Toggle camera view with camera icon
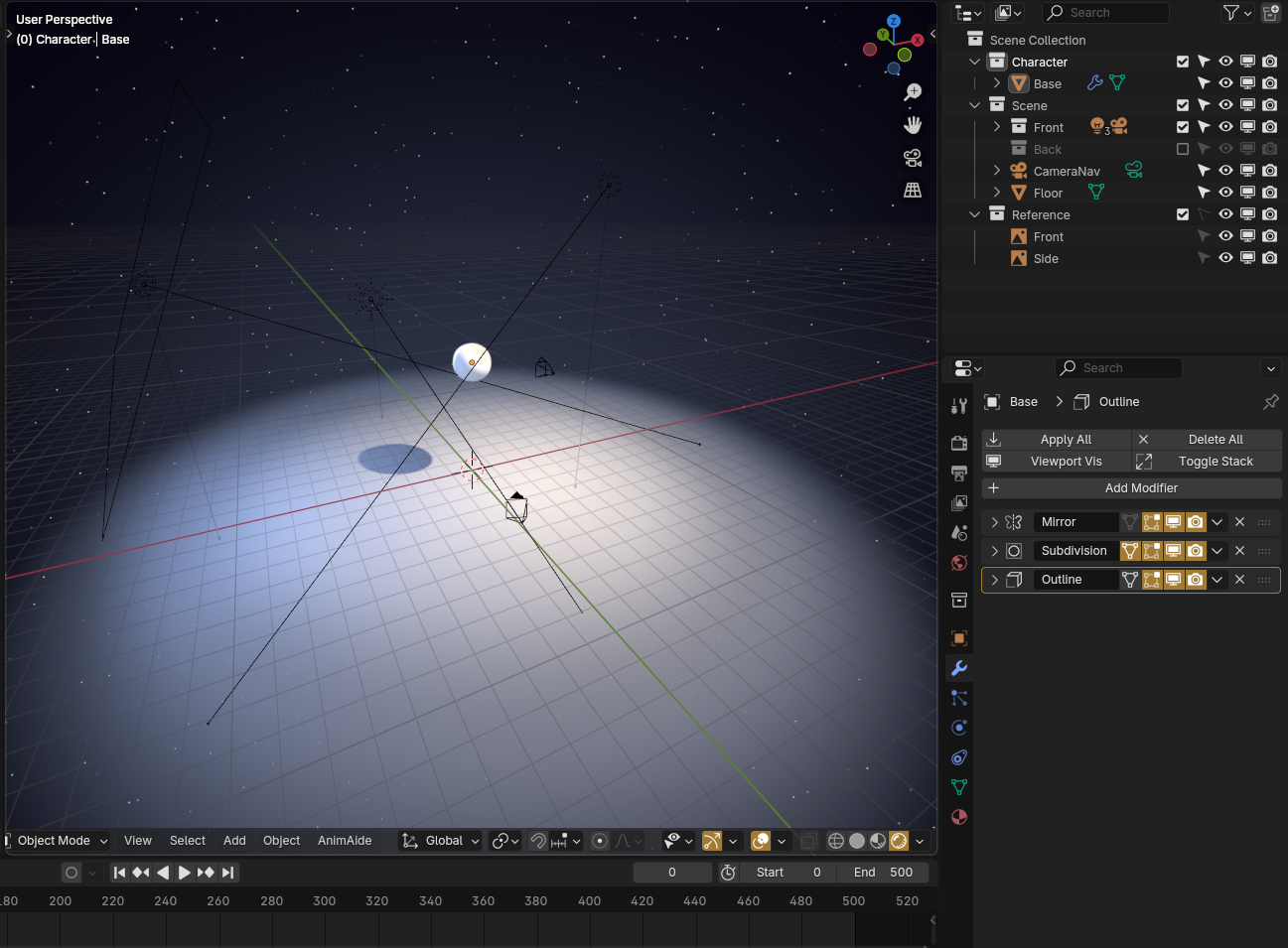The height and width of the screenshot is (948, 1288). click(913, 158)
